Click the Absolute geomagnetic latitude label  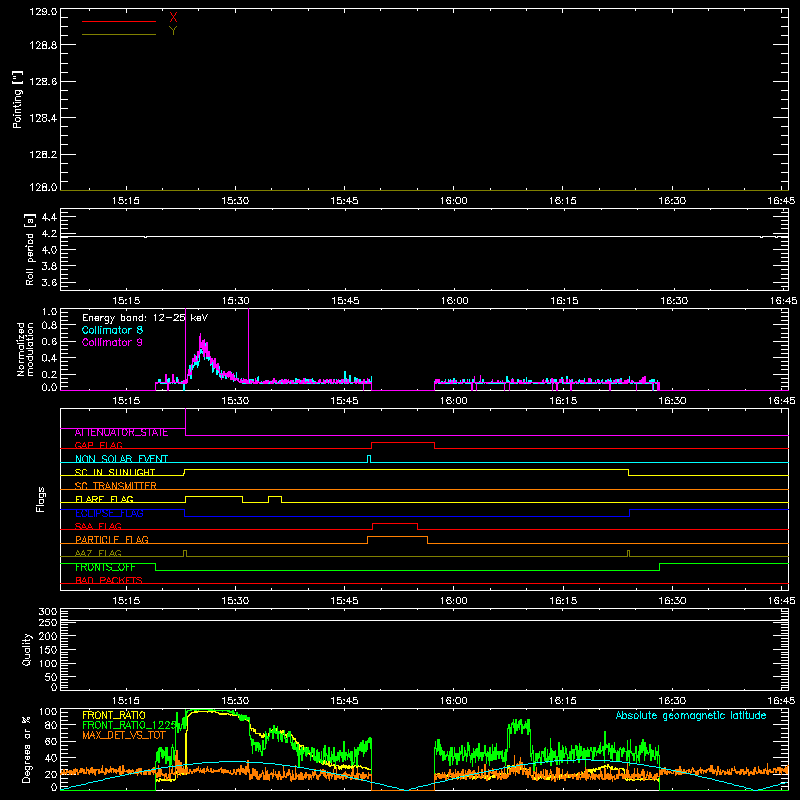691,716
